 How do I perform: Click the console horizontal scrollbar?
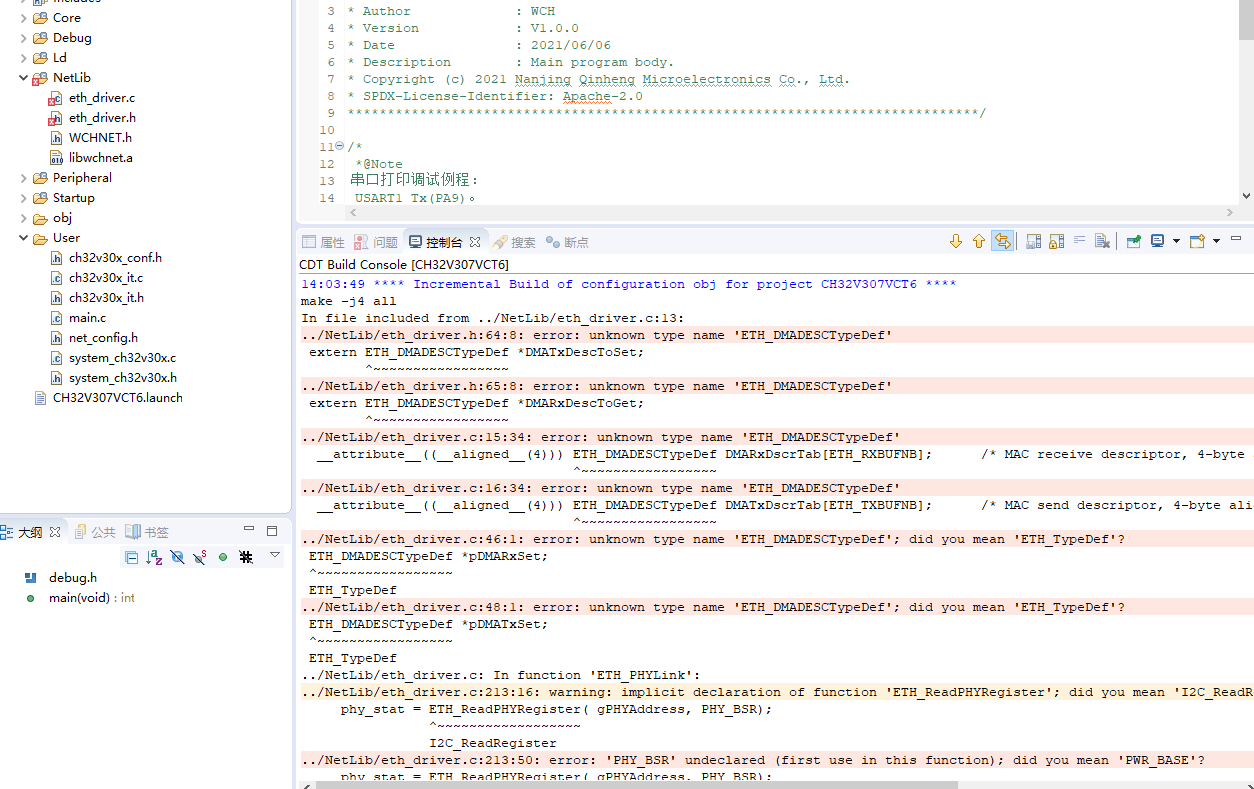coord(700,784)
